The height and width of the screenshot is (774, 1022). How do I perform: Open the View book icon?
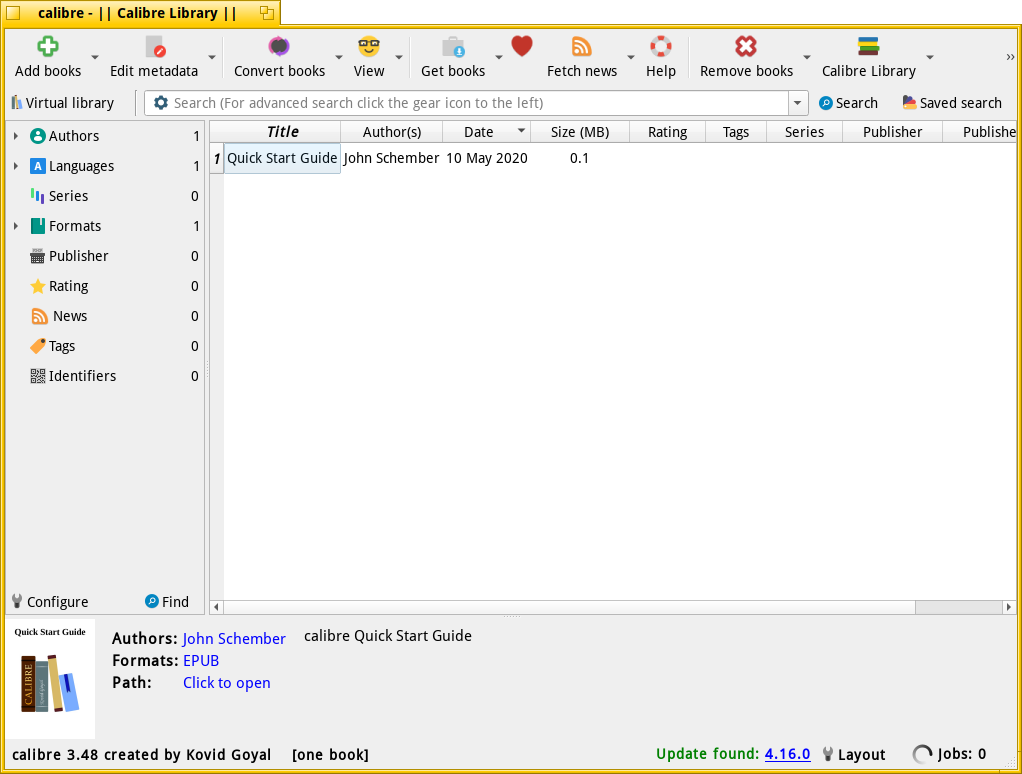tap(369, 46)
